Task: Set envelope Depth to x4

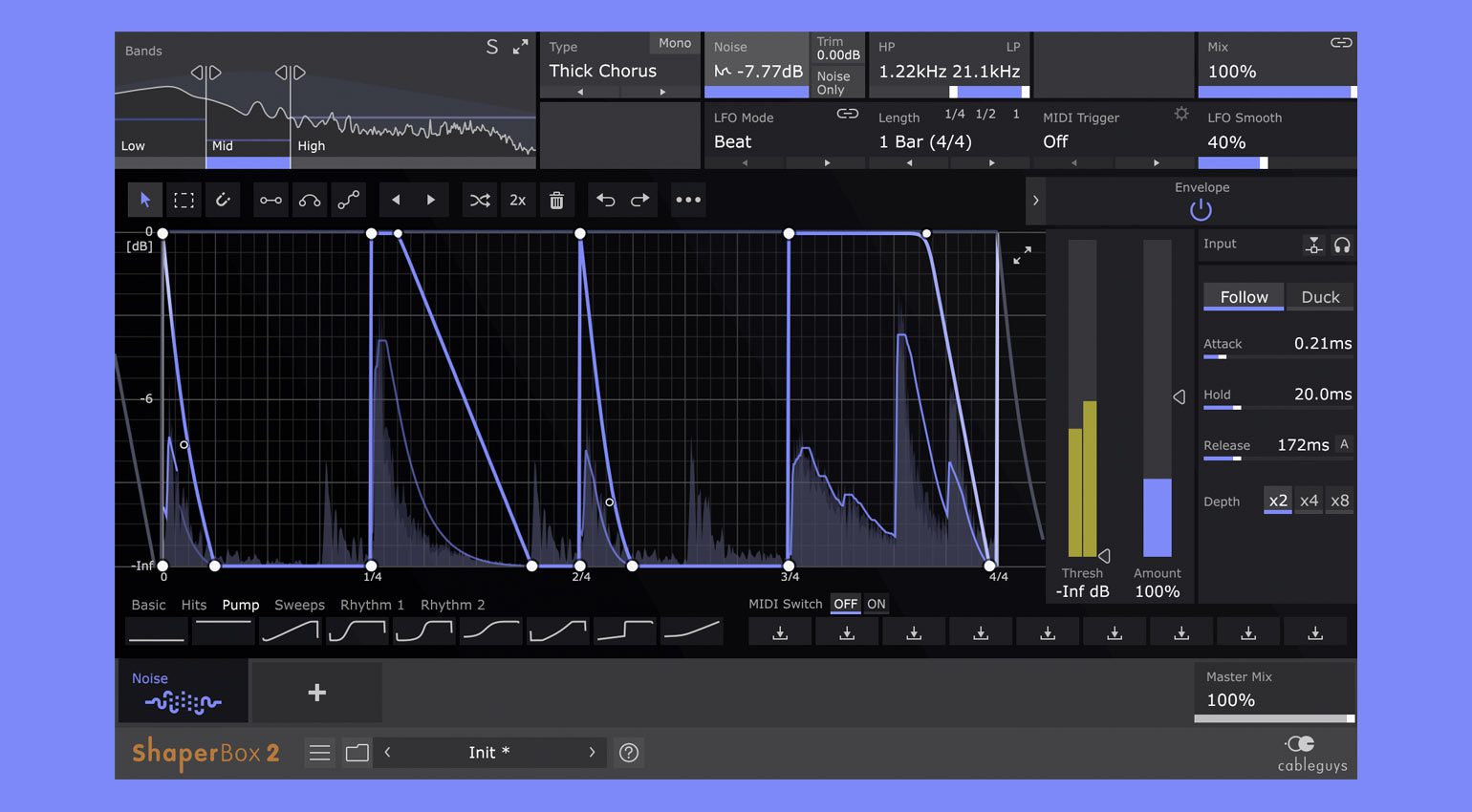Action: (x=1310, y=501)
